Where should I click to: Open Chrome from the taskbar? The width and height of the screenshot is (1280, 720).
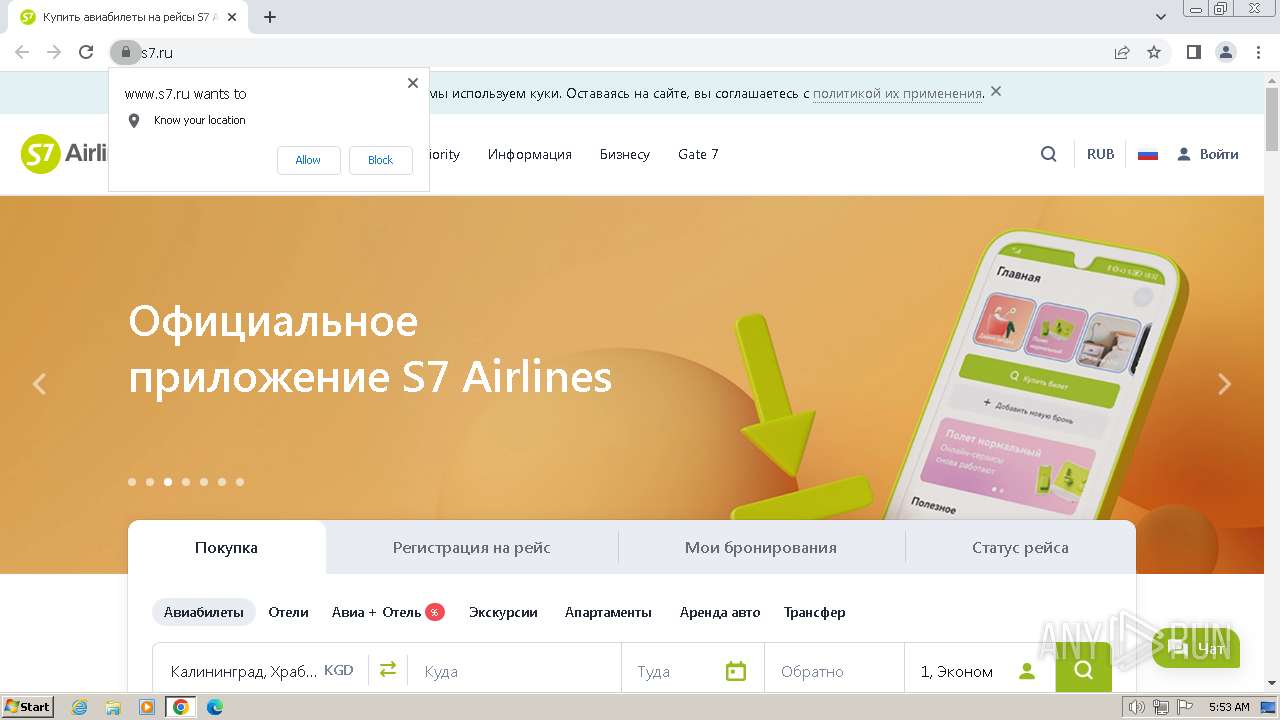coord(181,707)
